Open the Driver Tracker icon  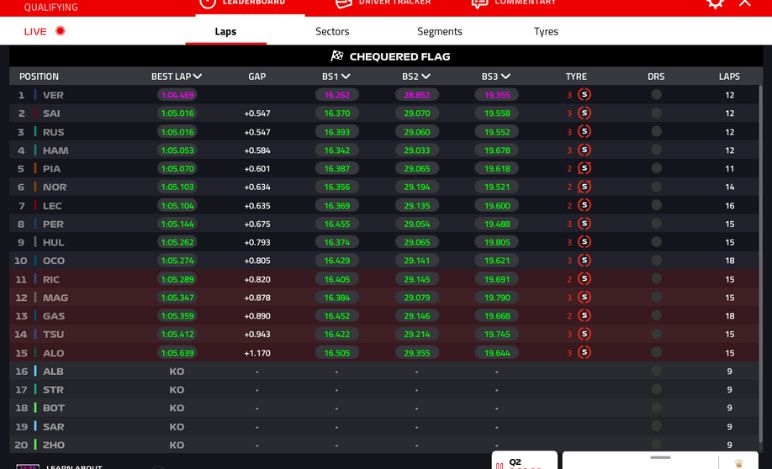coord(344,3)
